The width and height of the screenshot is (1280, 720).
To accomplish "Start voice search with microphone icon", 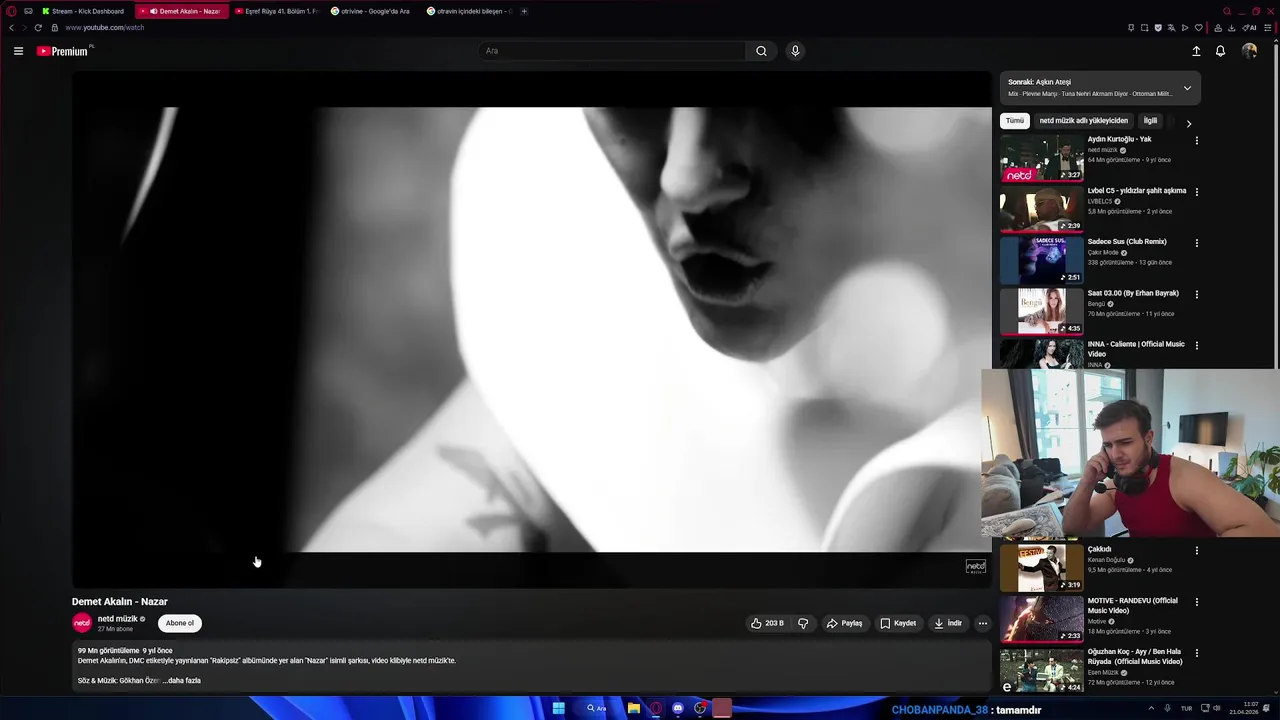I will (x=795, y=51).
